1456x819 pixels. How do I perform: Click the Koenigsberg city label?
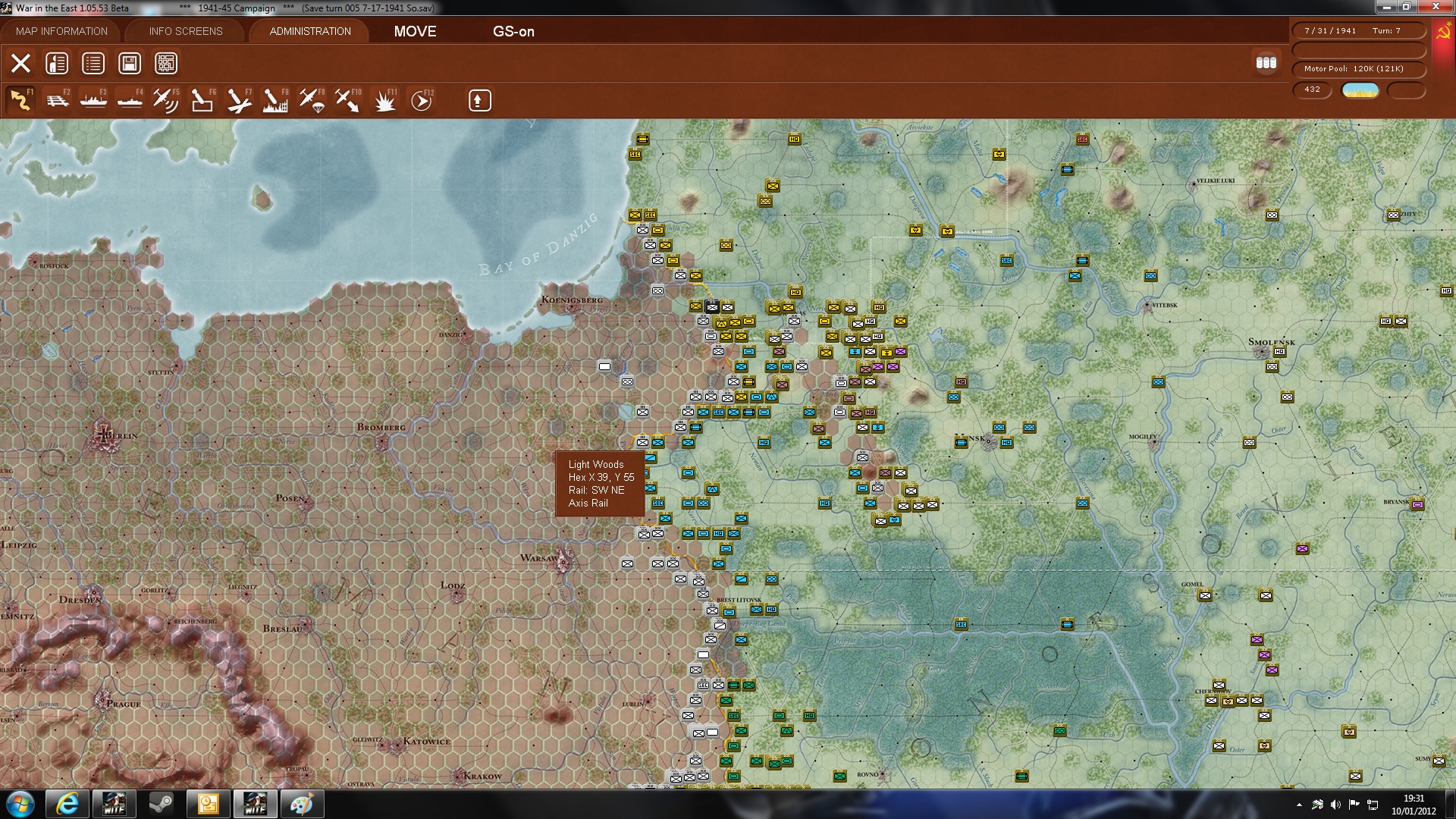(x=572, y=300)
